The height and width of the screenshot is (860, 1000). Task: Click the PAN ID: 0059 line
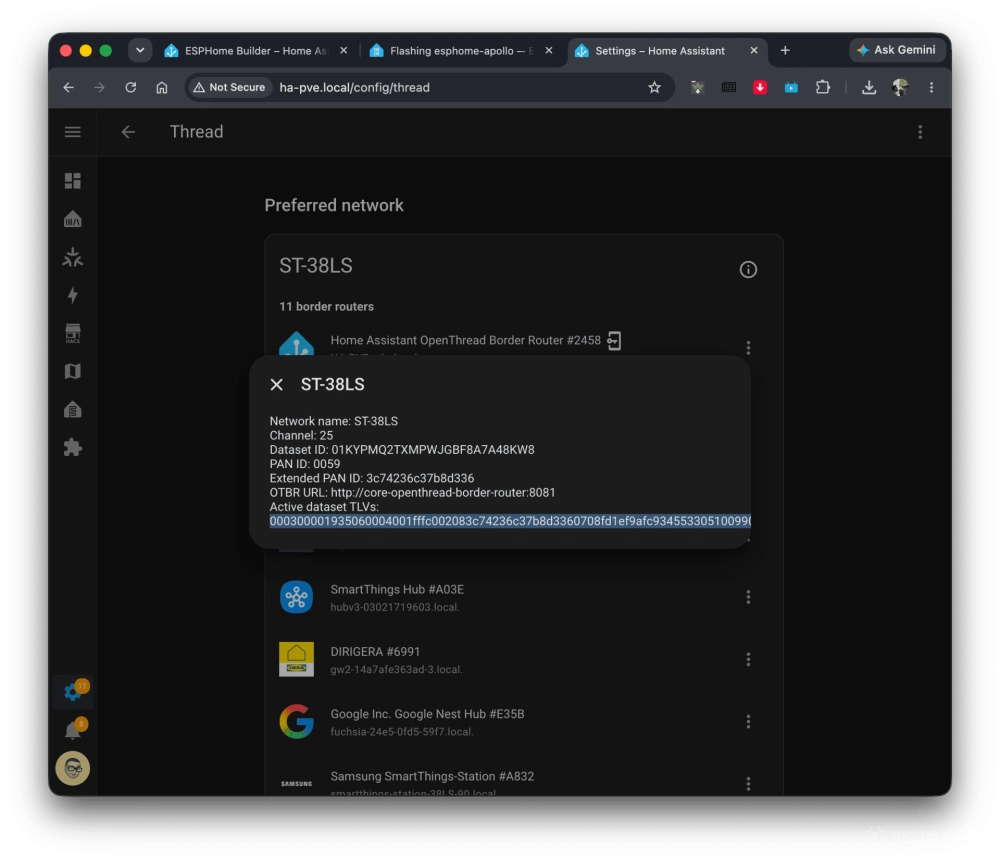tap(304, 464)
